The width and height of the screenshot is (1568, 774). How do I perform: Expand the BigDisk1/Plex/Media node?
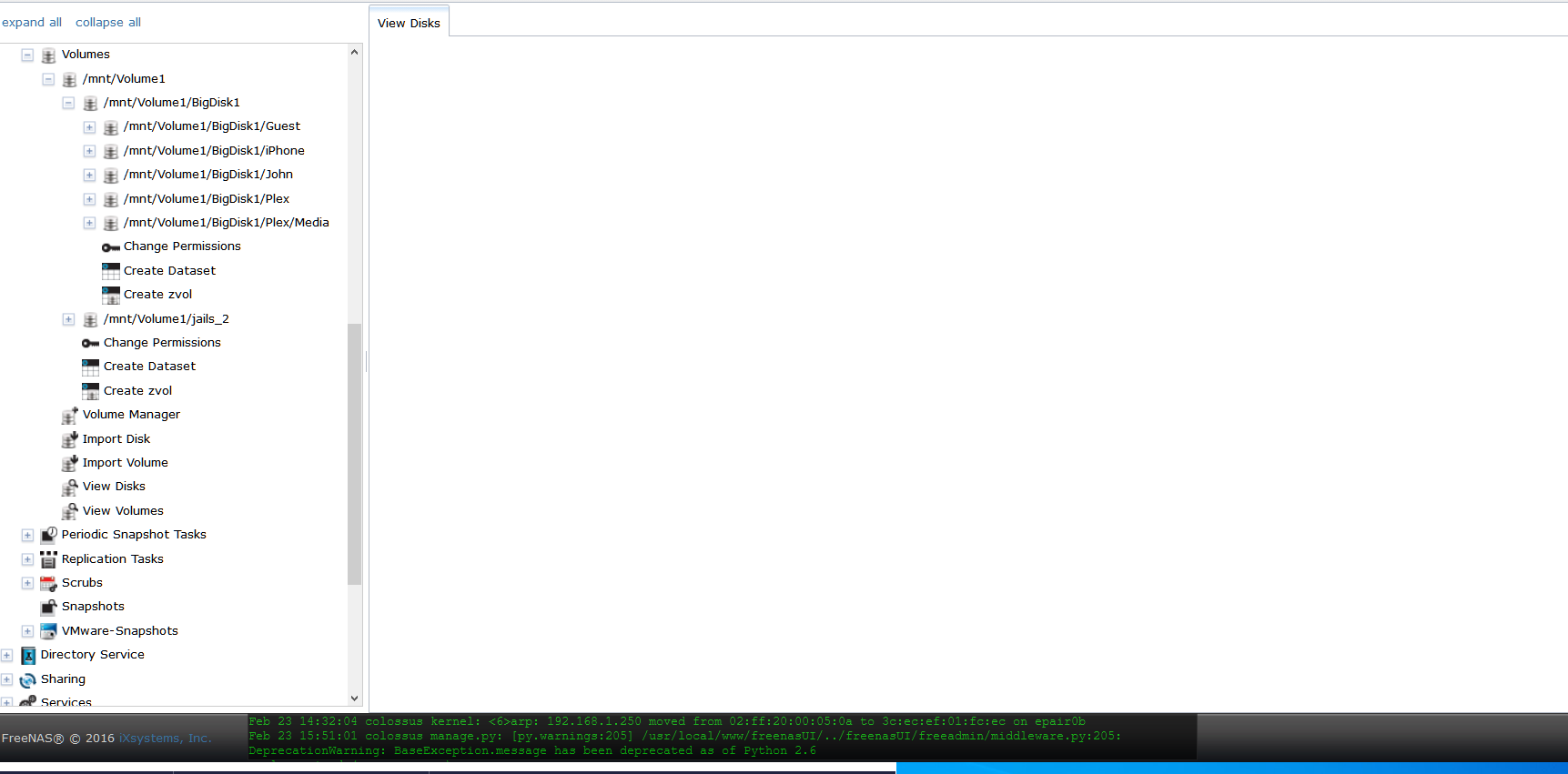tap(89, 223)
